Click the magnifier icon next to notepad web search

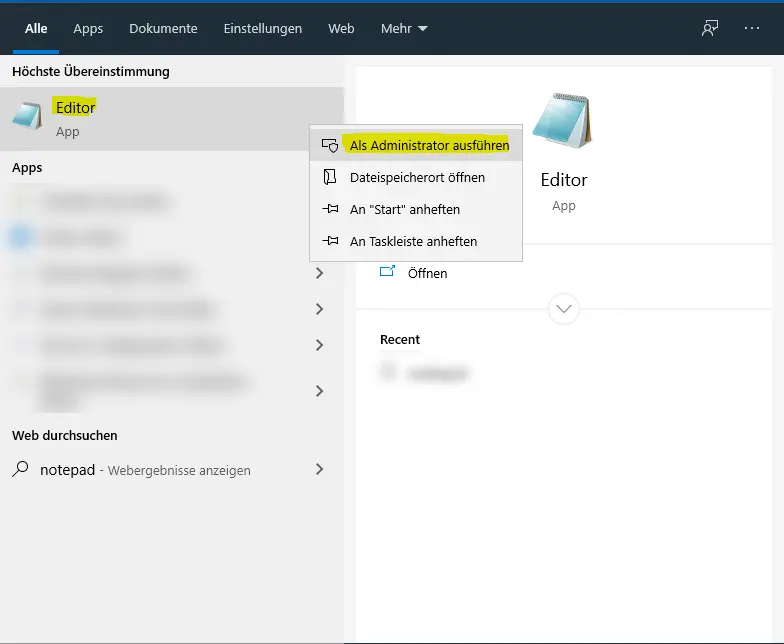point(21,469)
